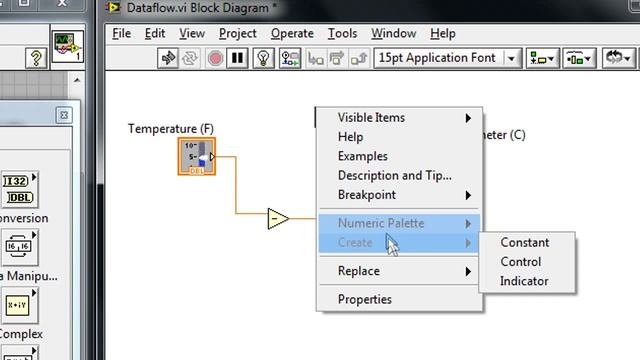Open the 15pt Application Font dropdown
This screenshot has height=360, width=640.
(x=448, y=58)
